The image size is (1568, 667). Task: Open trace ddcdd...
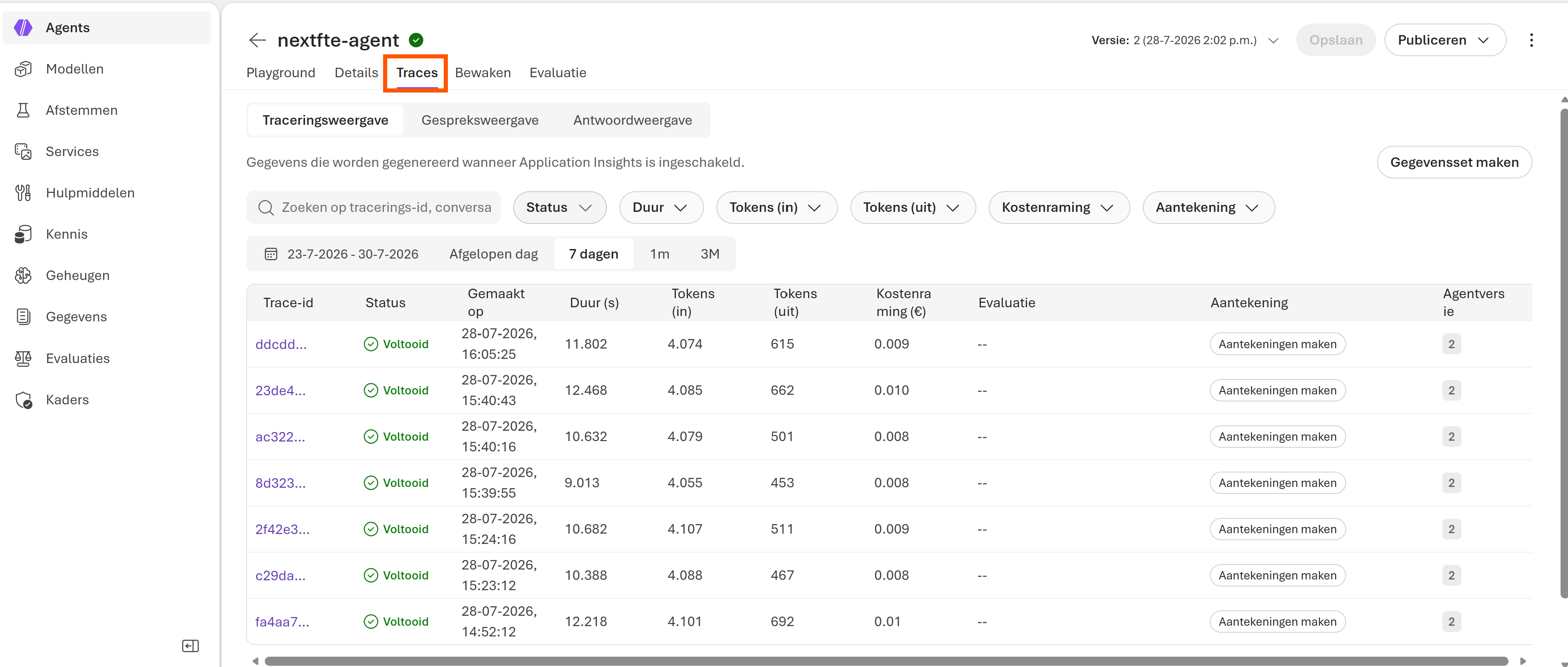point(281,344)
